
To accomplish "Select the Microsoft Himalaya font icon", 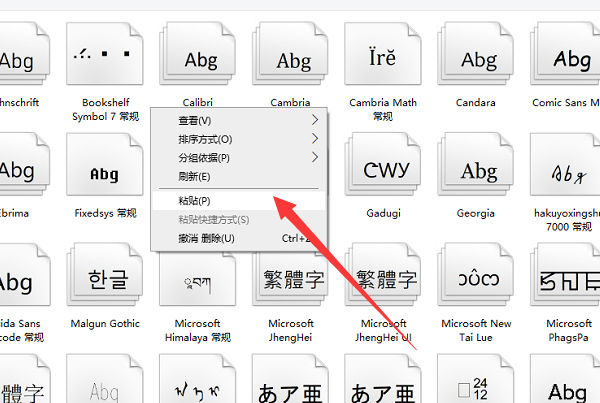I will pos(197,279).
